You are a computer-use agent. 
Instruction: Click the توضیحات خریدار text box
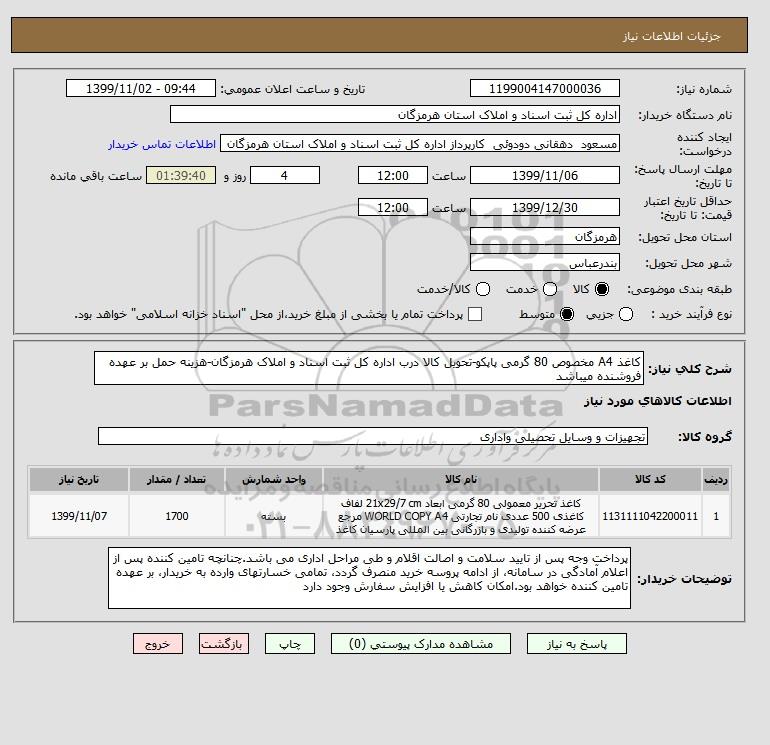pos(369,578)
